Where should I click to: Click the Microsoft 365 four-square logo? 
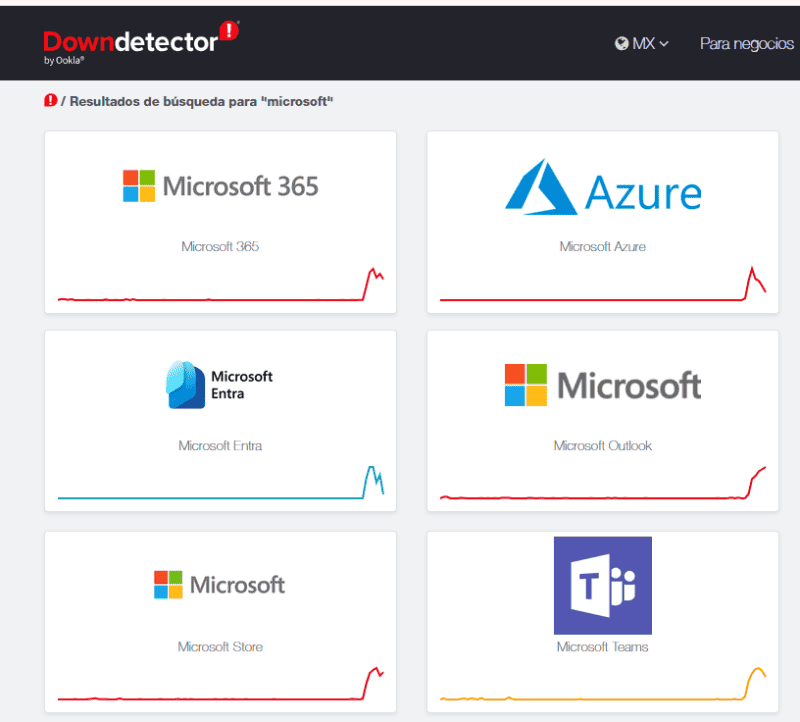[x=138, y=186]
